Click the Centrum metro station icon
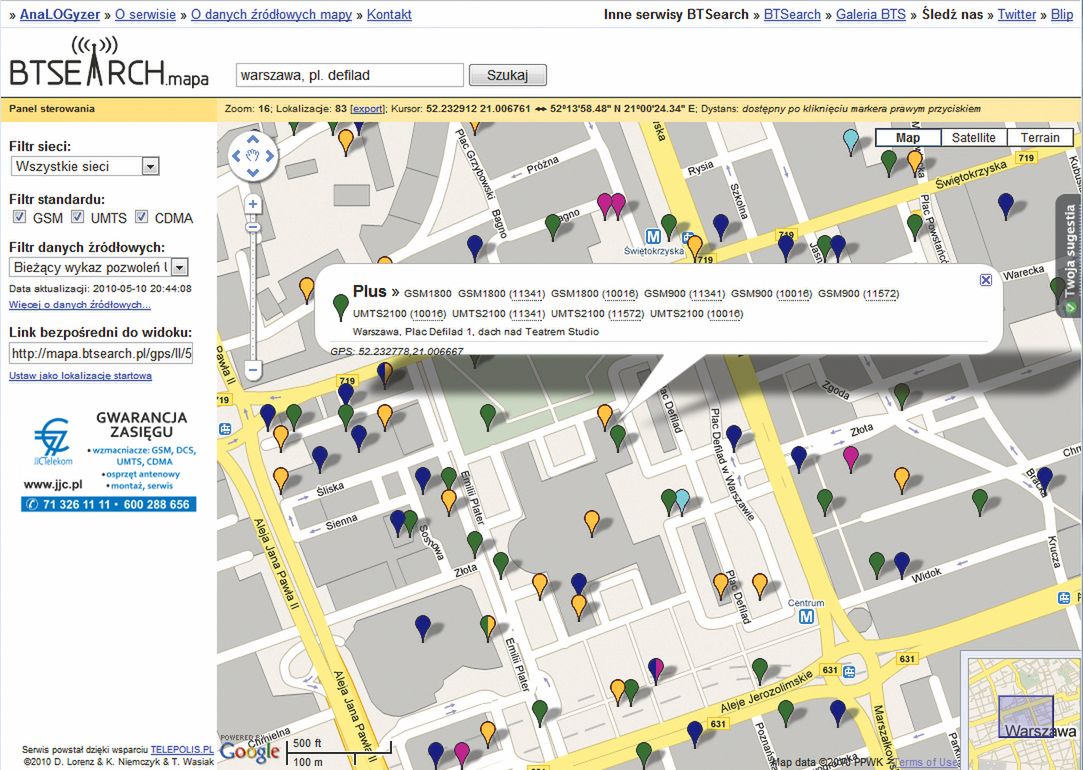The width and height of the screenshot is (1083, 770). pyautogui.click(x=806, y=617)
